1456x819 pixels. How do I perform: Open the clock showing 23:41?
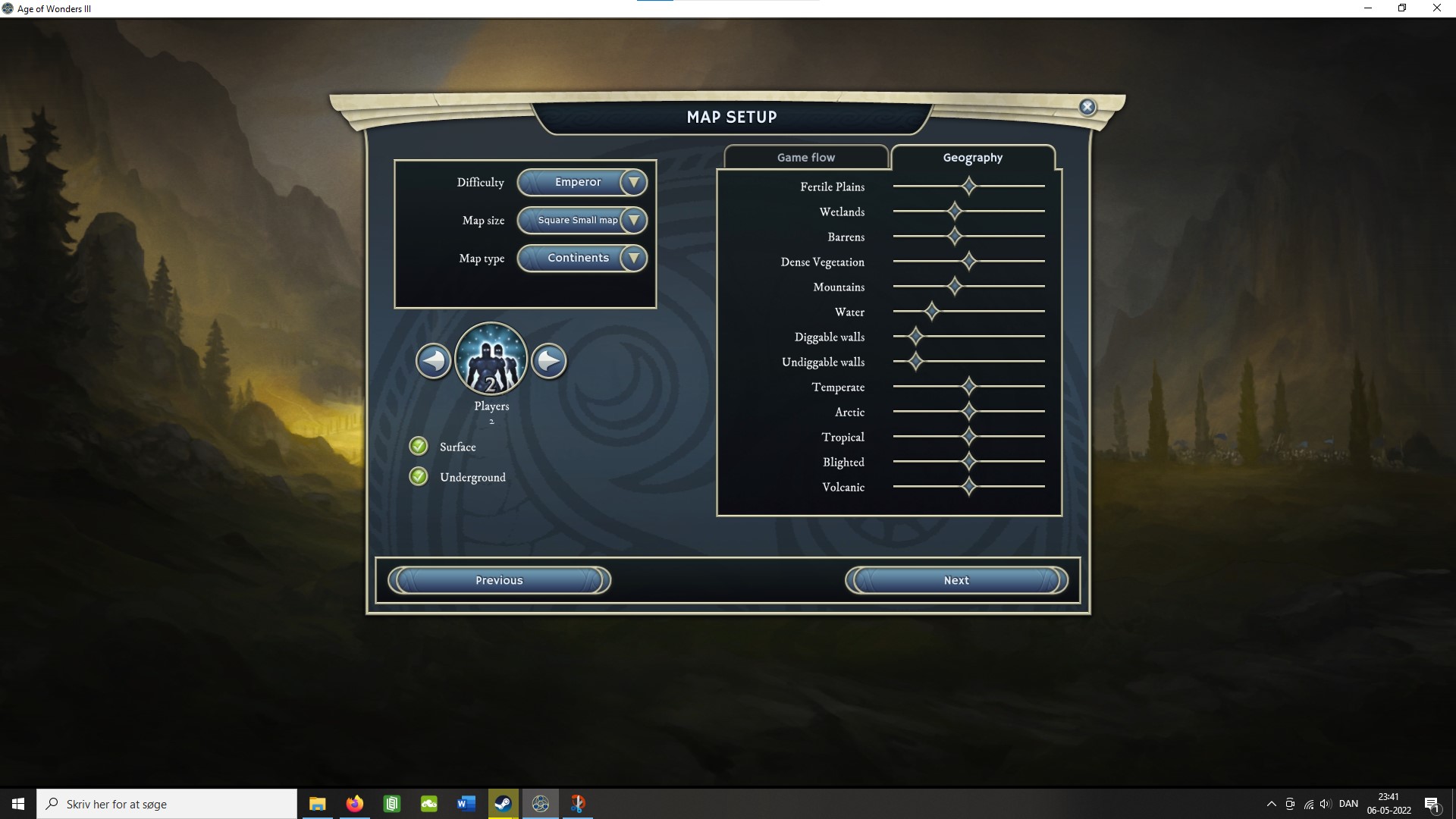(1389, 804)
